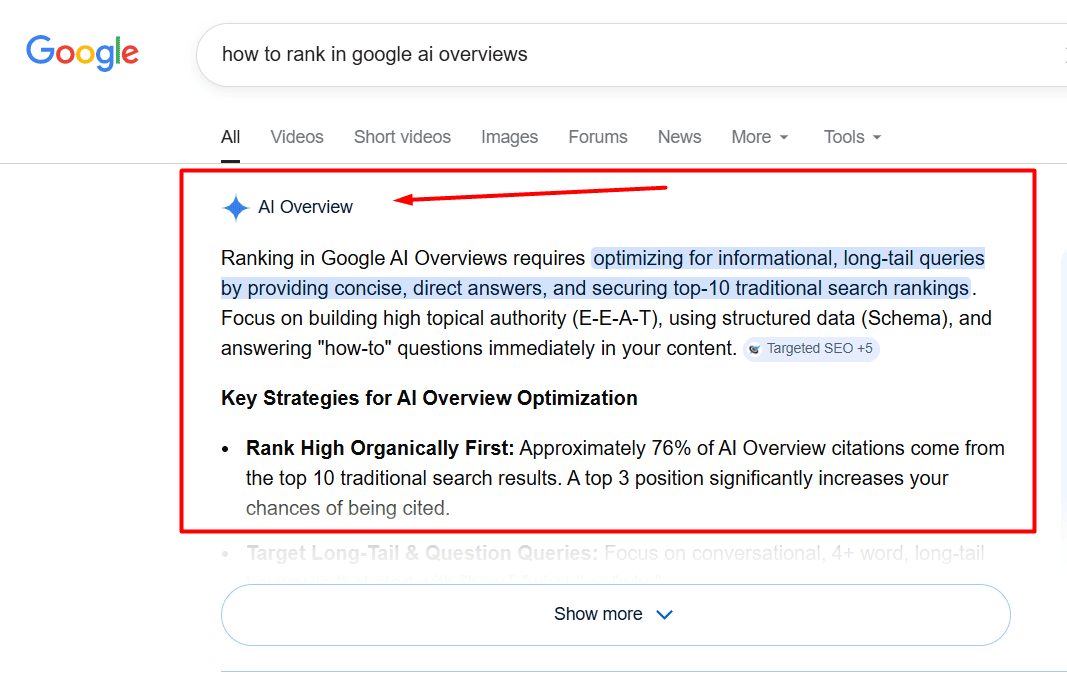The image size is (1067, 680).
Task: Open the Tools dropdown
Action: pos(851,136)
